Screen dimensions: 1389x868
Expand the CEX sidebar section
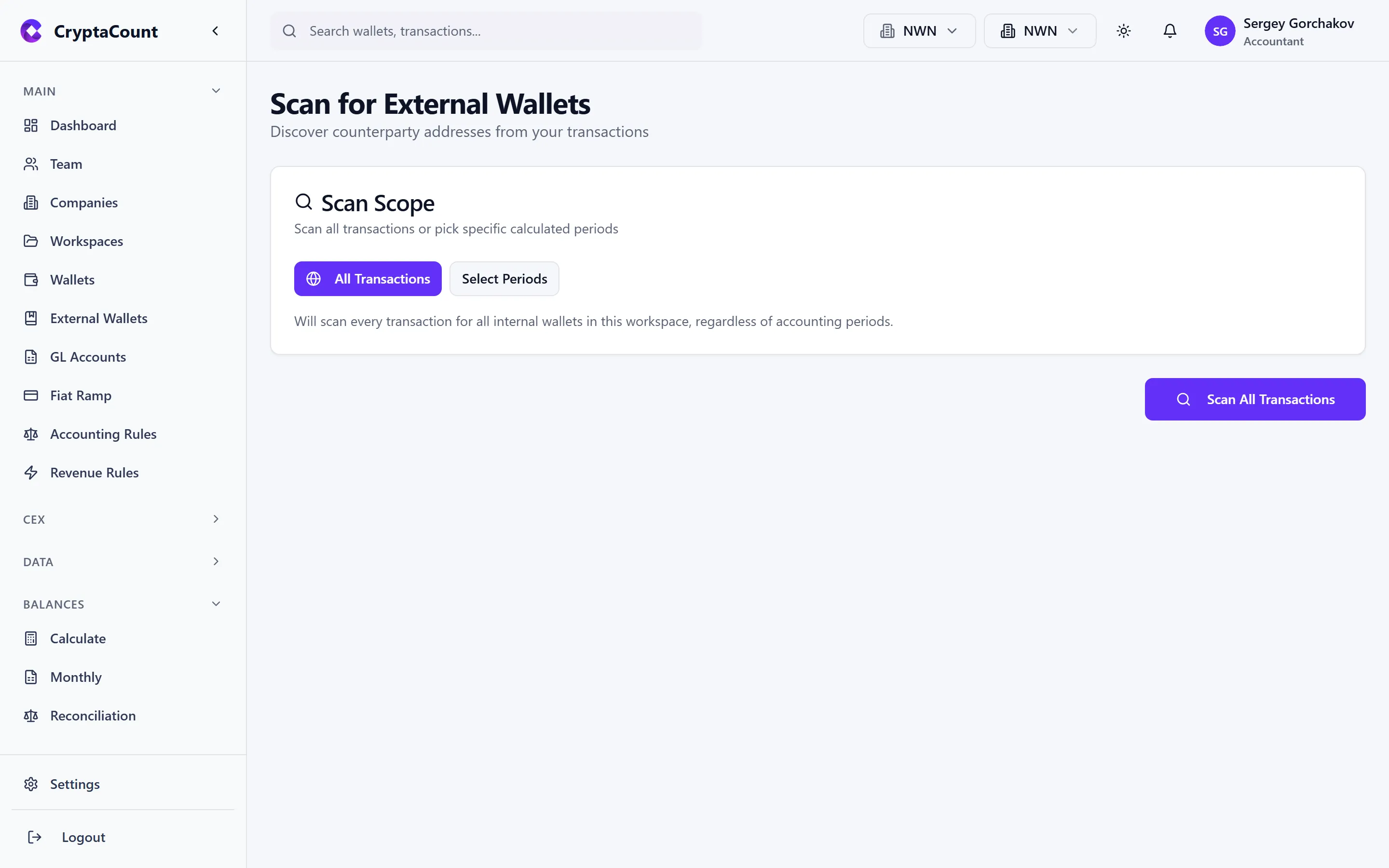pos(215,519)
